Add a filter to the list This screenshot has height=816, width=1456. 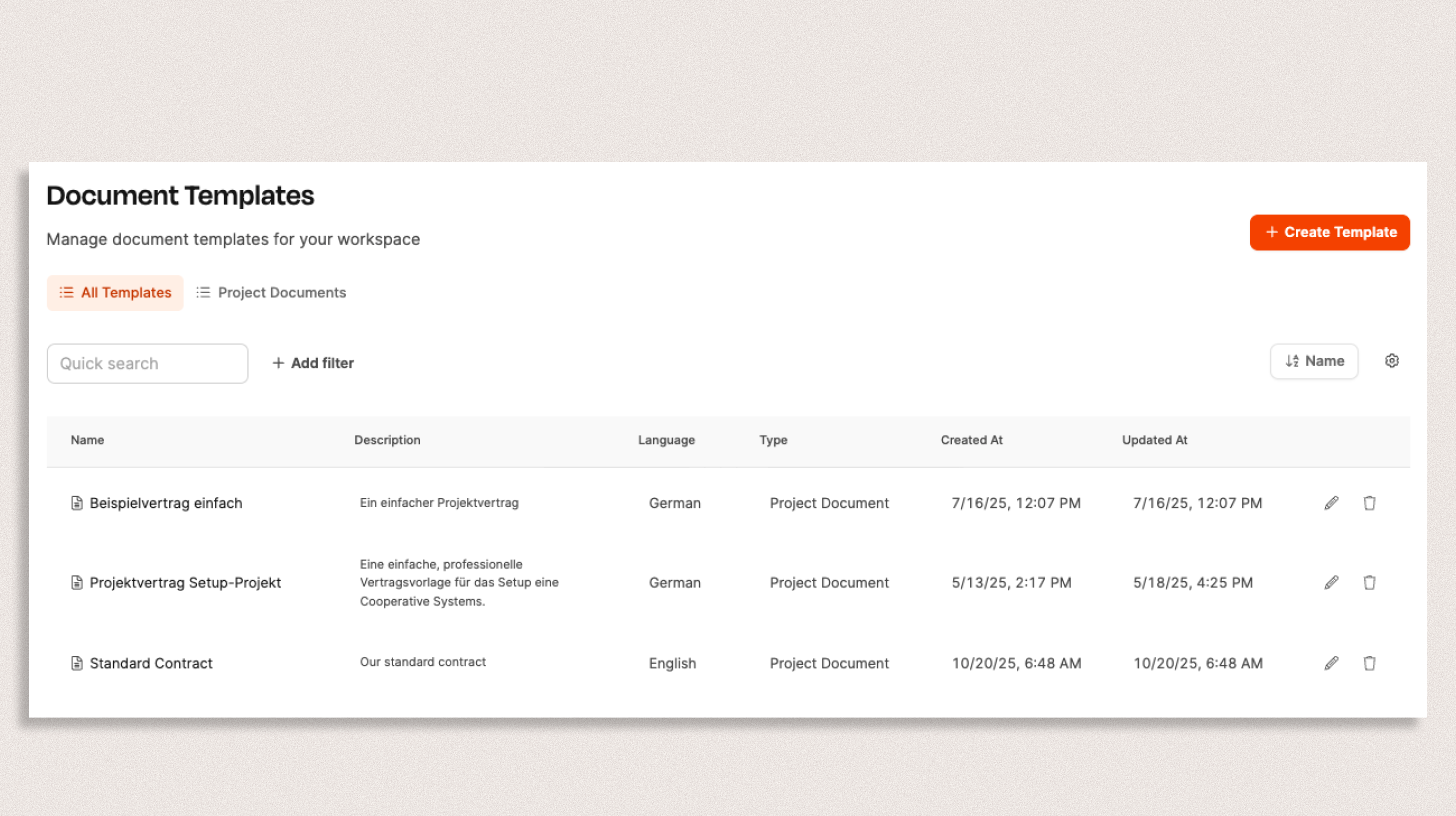tap(313, 363)
